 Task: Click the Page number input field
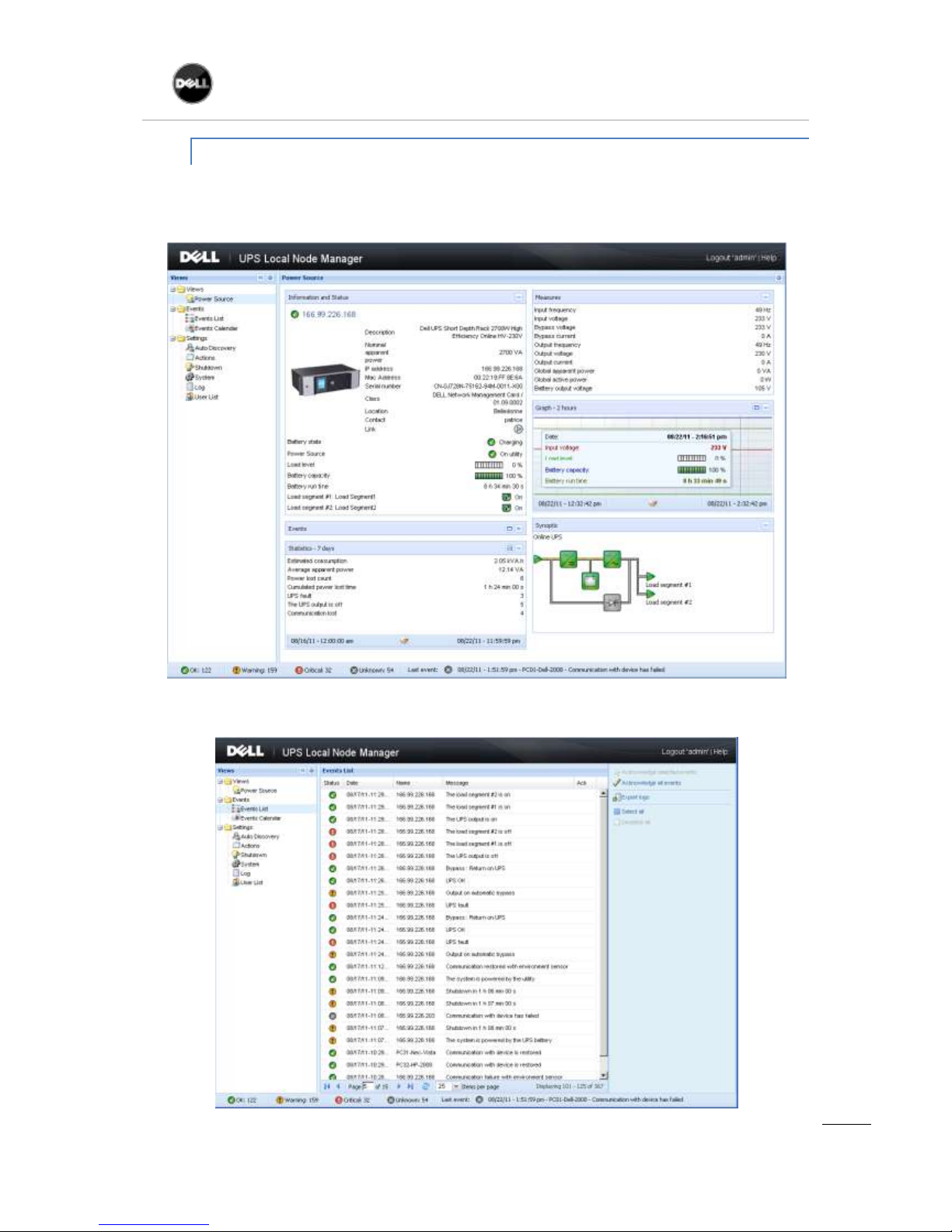coord(368,1087)
